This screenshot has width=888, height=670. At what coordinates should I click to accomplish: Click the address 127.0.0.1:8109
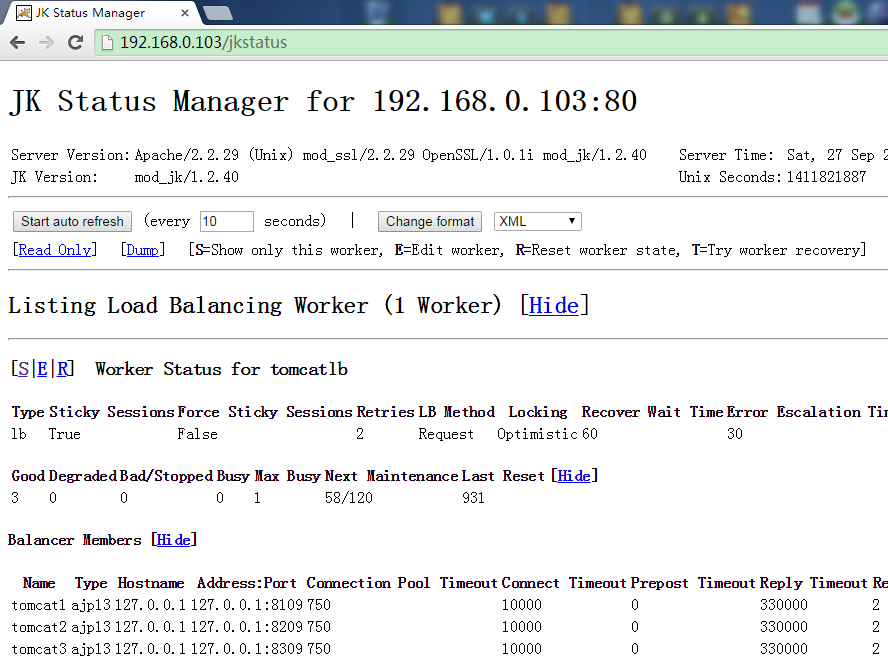247,605
